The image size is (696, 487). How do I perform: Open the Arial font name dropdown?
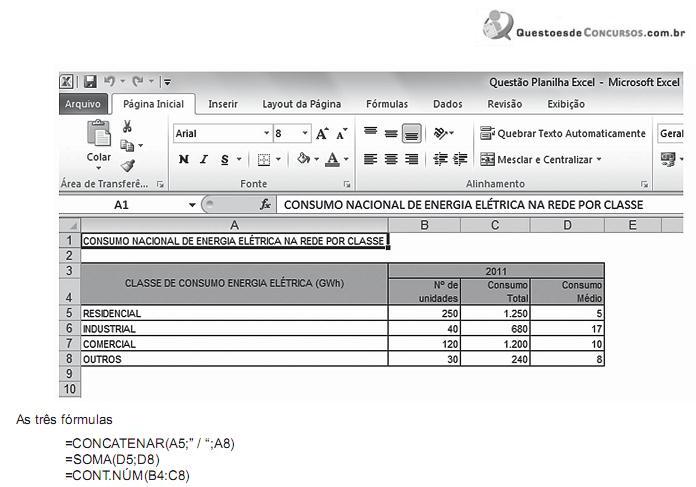[266, 133]
